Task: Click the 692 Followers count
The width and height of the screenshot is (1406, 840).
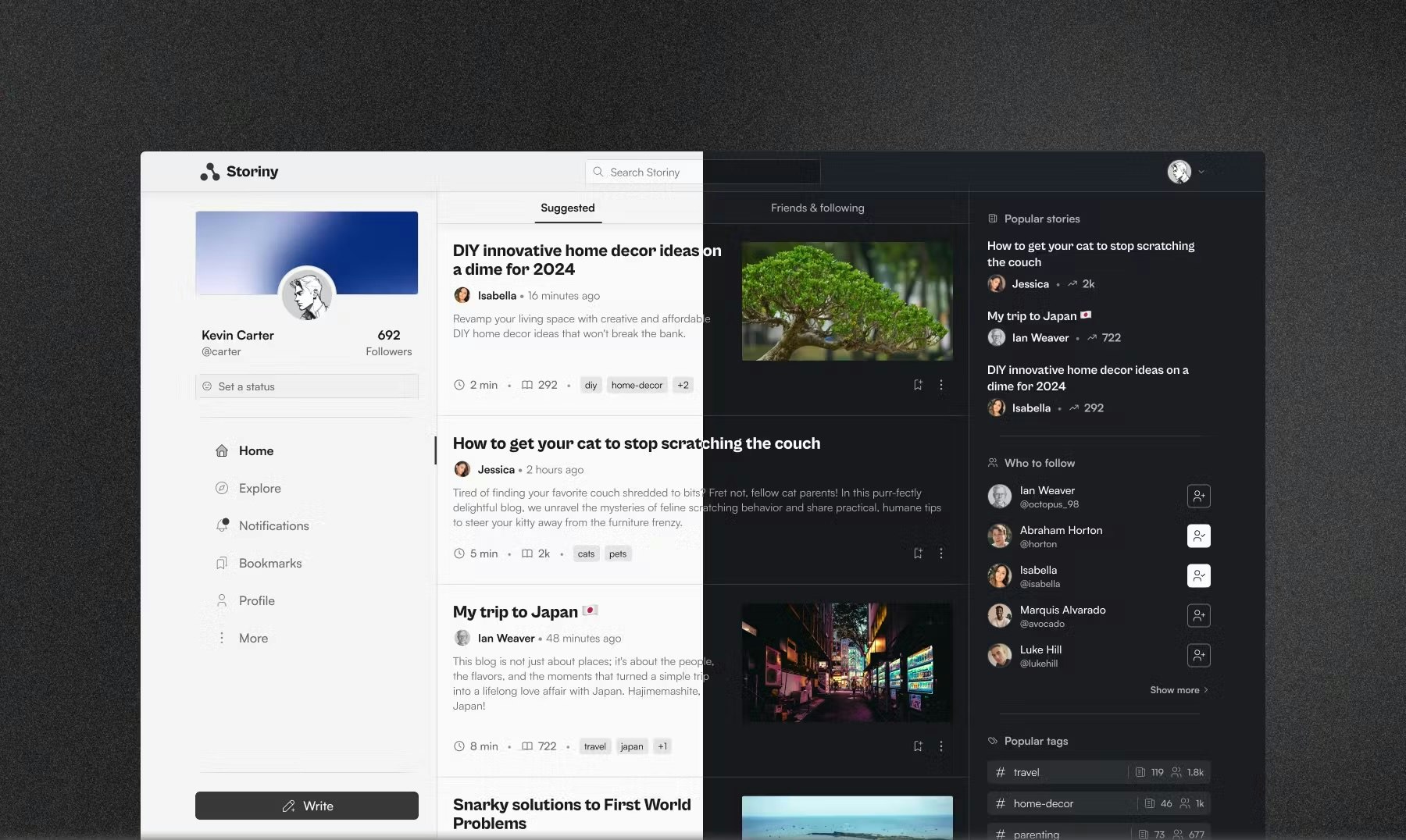Action: pyautogui.click(x=389, y=342)
